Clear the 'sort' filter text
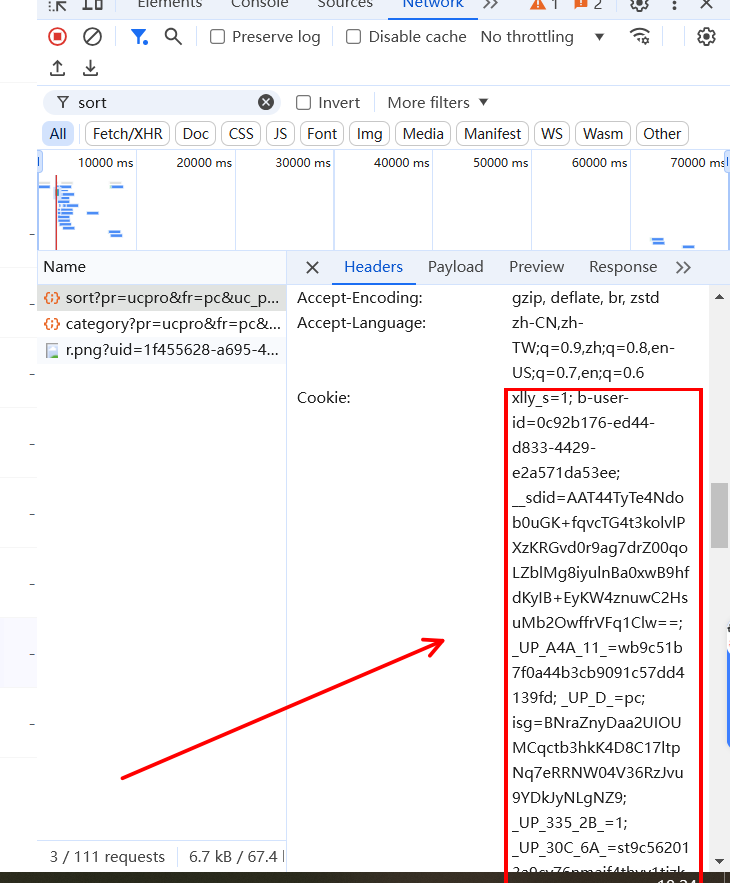The width and height of the screenshot is (730, 883). pyautogui.click(x=266, y=102)
